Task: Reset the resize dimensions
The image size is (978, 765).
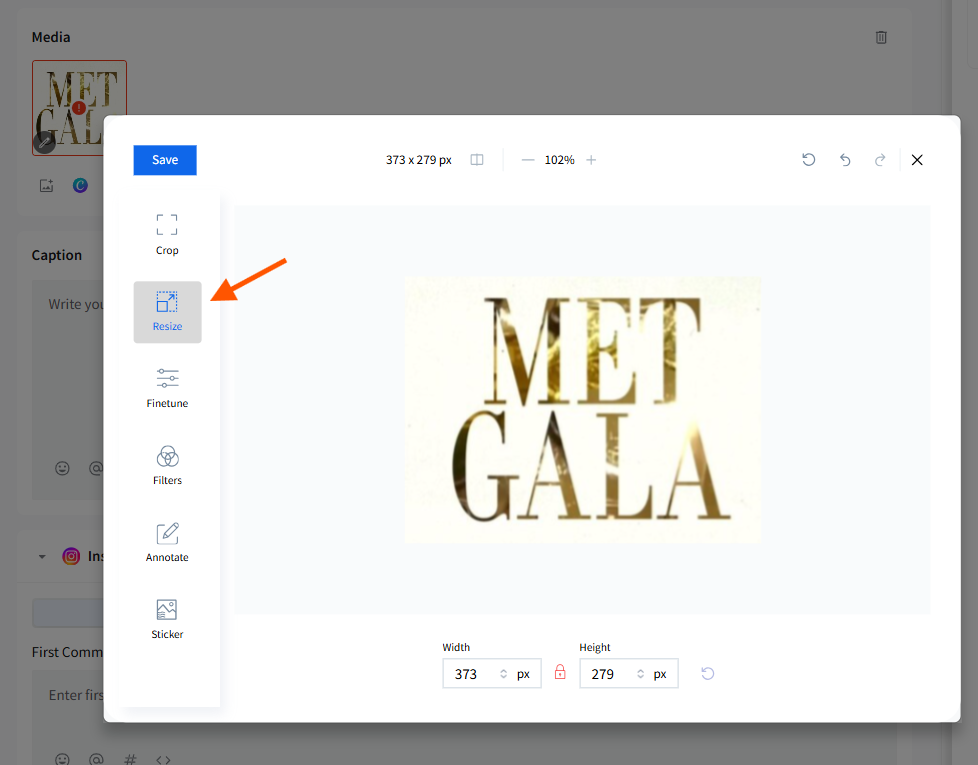Action: point(707,673)
